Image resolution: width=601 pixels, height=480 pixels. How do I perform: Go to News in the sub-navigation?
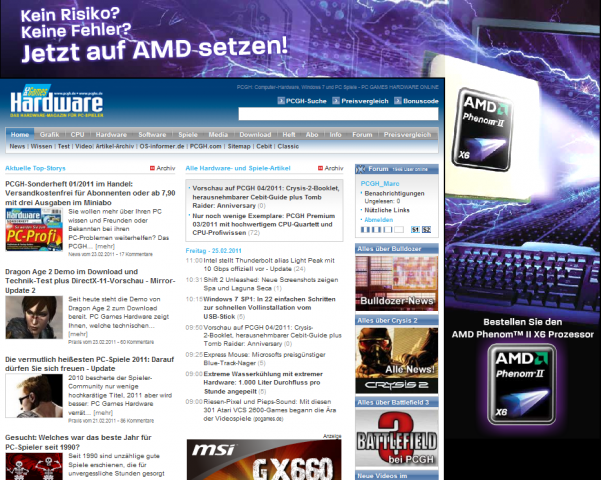17,146
